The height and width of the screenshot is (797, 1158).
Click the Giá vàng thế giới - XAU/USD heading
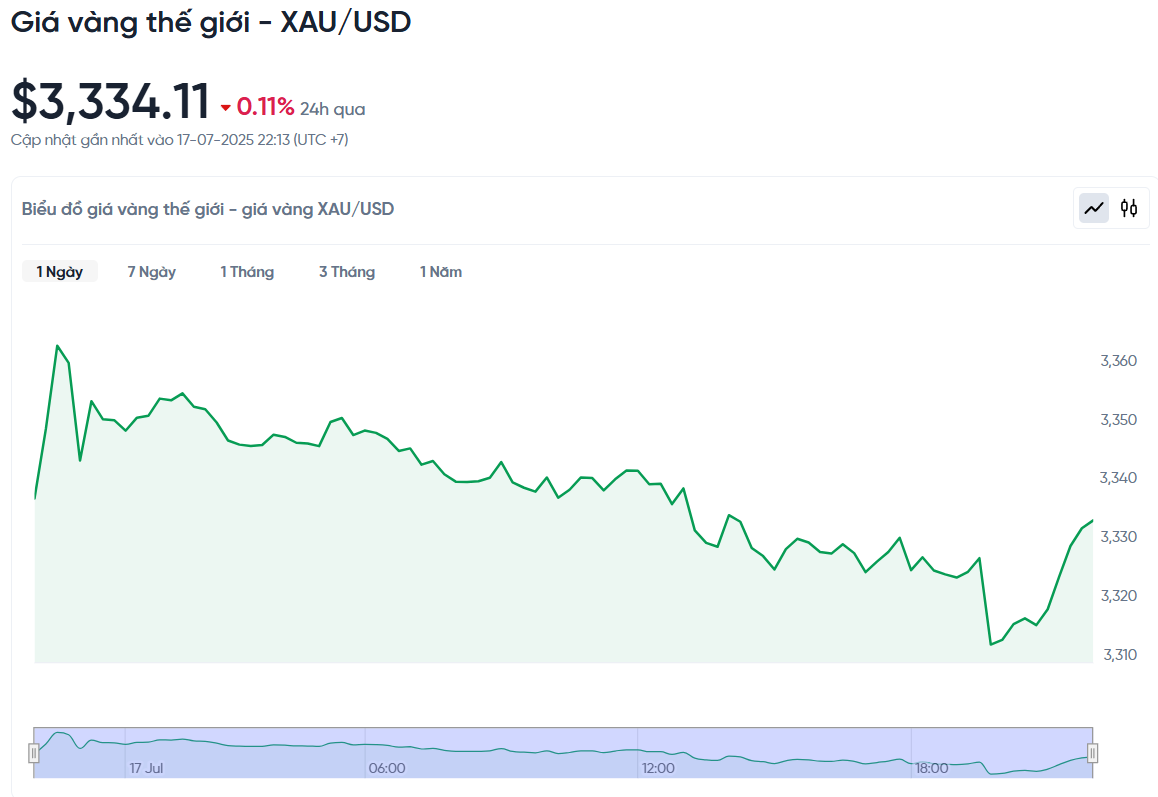pos(210,22)
